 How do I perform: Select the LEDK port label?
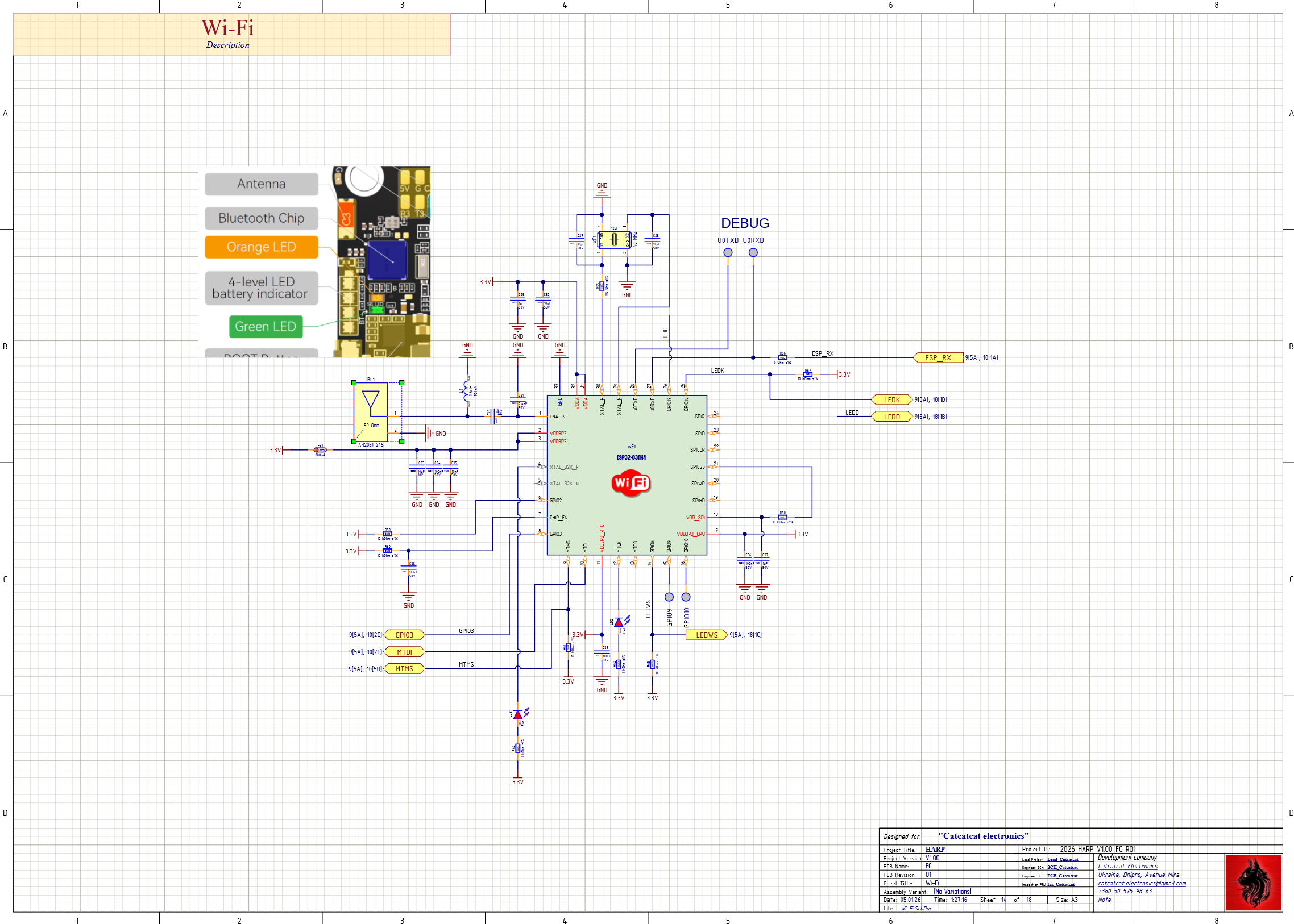(891, 400)
